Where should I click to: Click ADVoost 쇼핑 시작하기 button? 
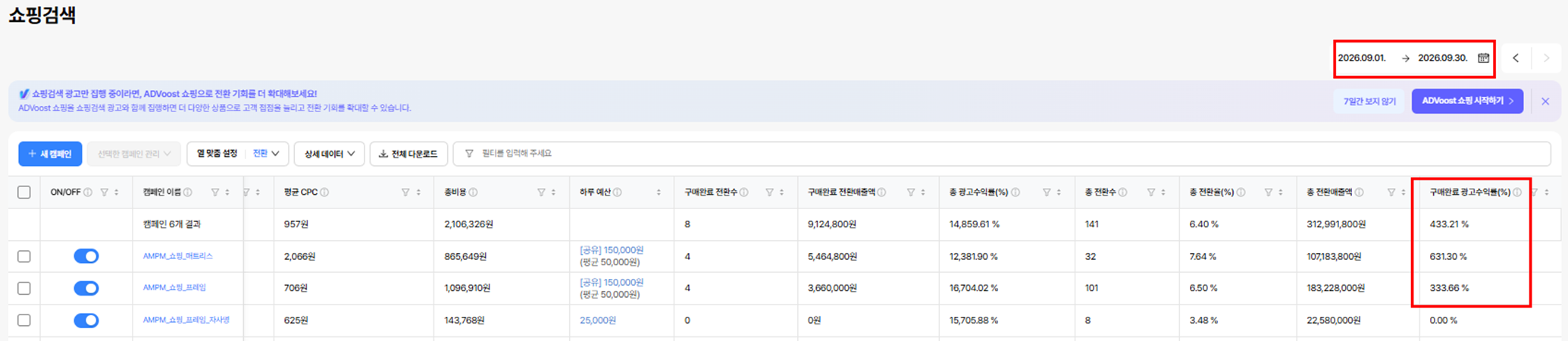1467,101
